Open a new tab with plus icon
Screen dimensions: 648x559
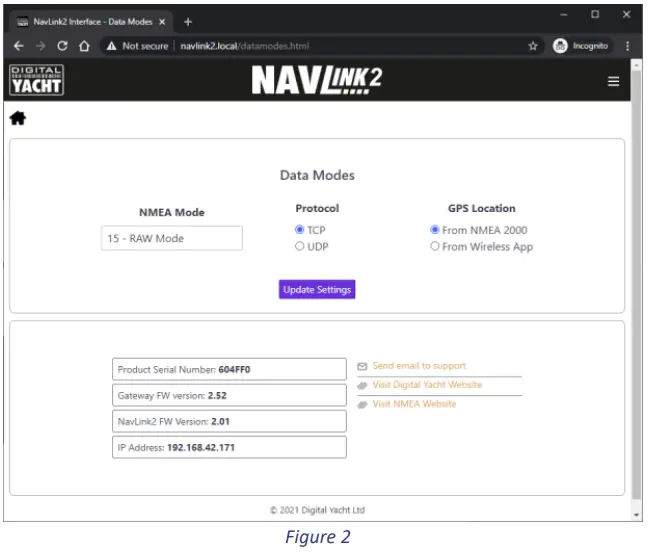(x=188, y=21)
